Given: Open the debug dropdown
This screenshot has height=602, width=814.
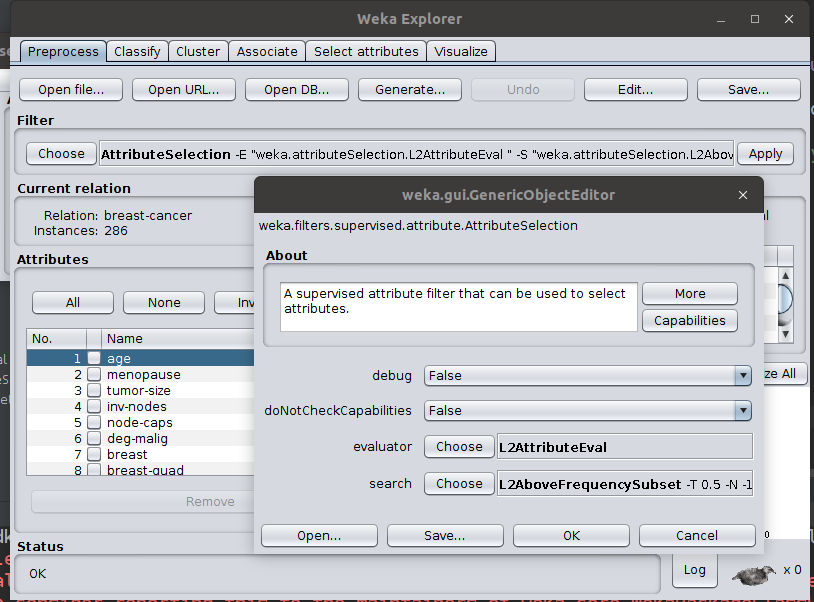Looking at the screenshot, I should [588, 375].
